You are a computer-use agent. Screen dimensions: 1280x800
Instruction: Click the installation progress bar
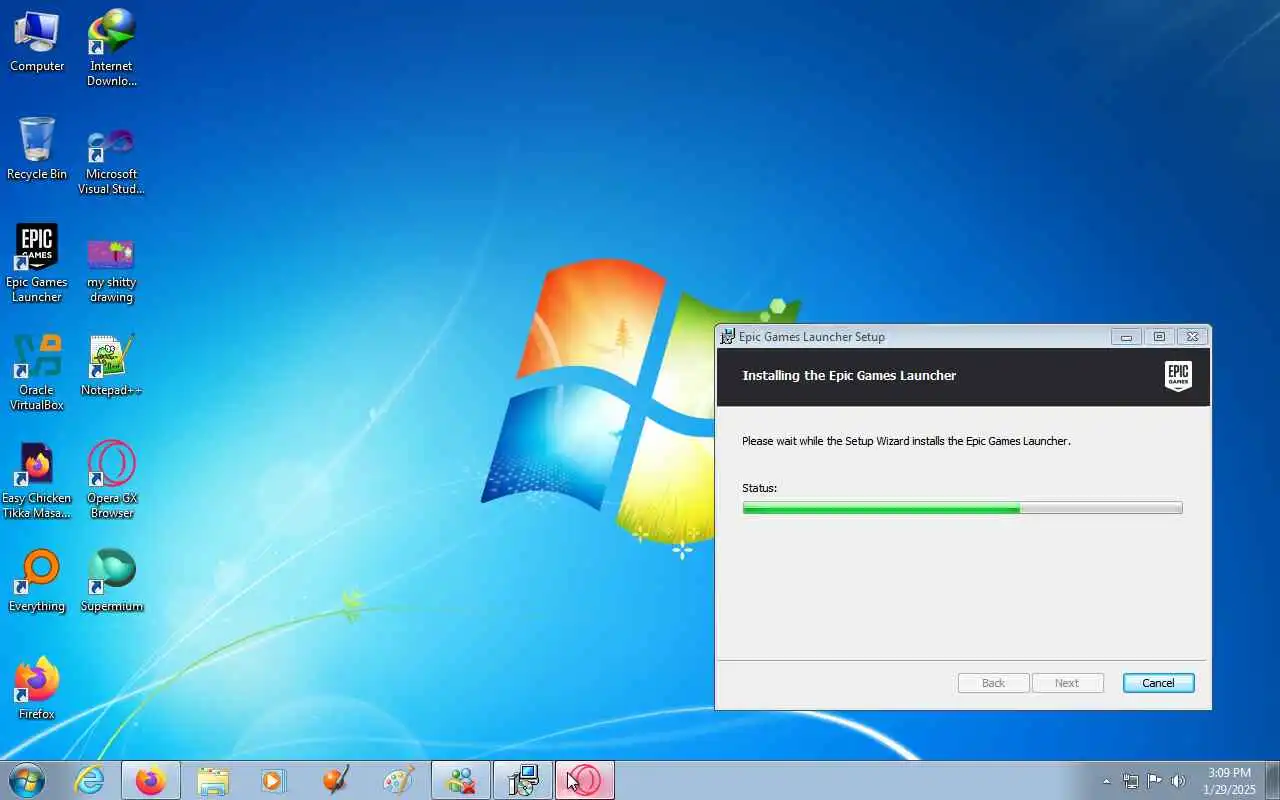tap(962, 508)
